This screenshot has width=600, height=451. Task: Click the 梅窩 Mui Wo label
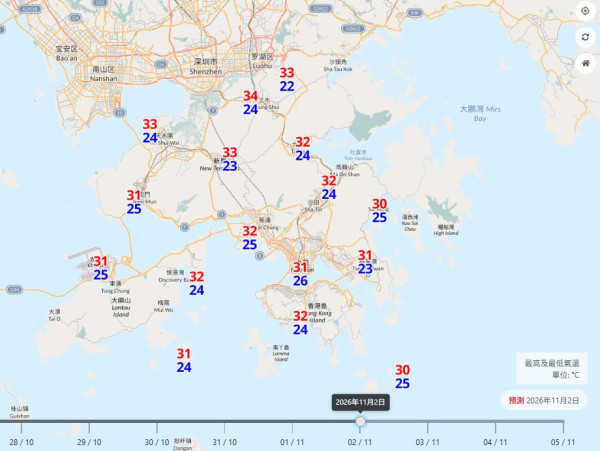click(x=163, y=306)
